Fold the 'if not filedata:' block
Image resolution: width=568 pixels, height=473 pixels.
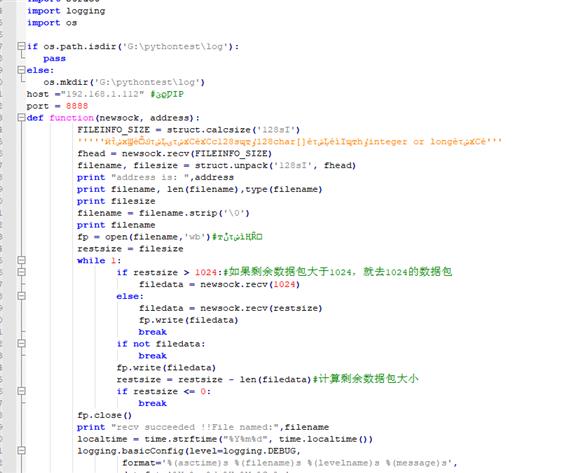(21, 343)
